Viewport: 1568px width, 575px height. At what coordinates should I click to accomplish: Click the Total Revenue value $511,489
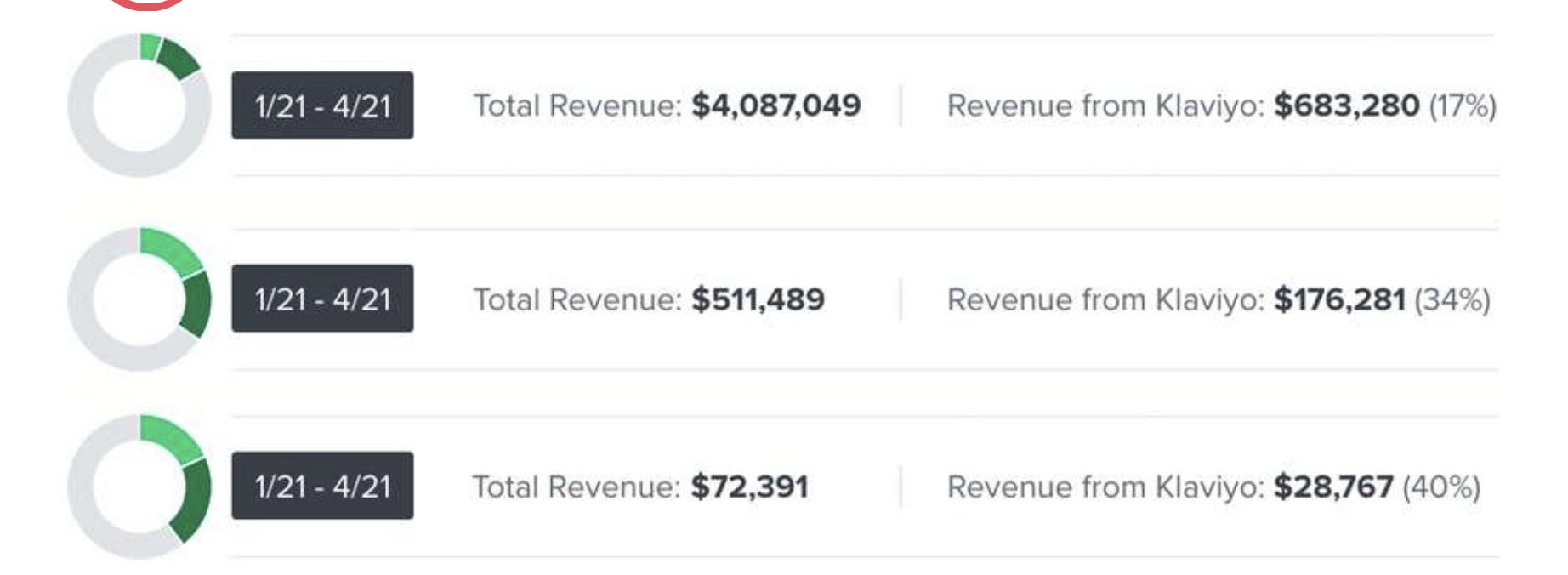758,299
